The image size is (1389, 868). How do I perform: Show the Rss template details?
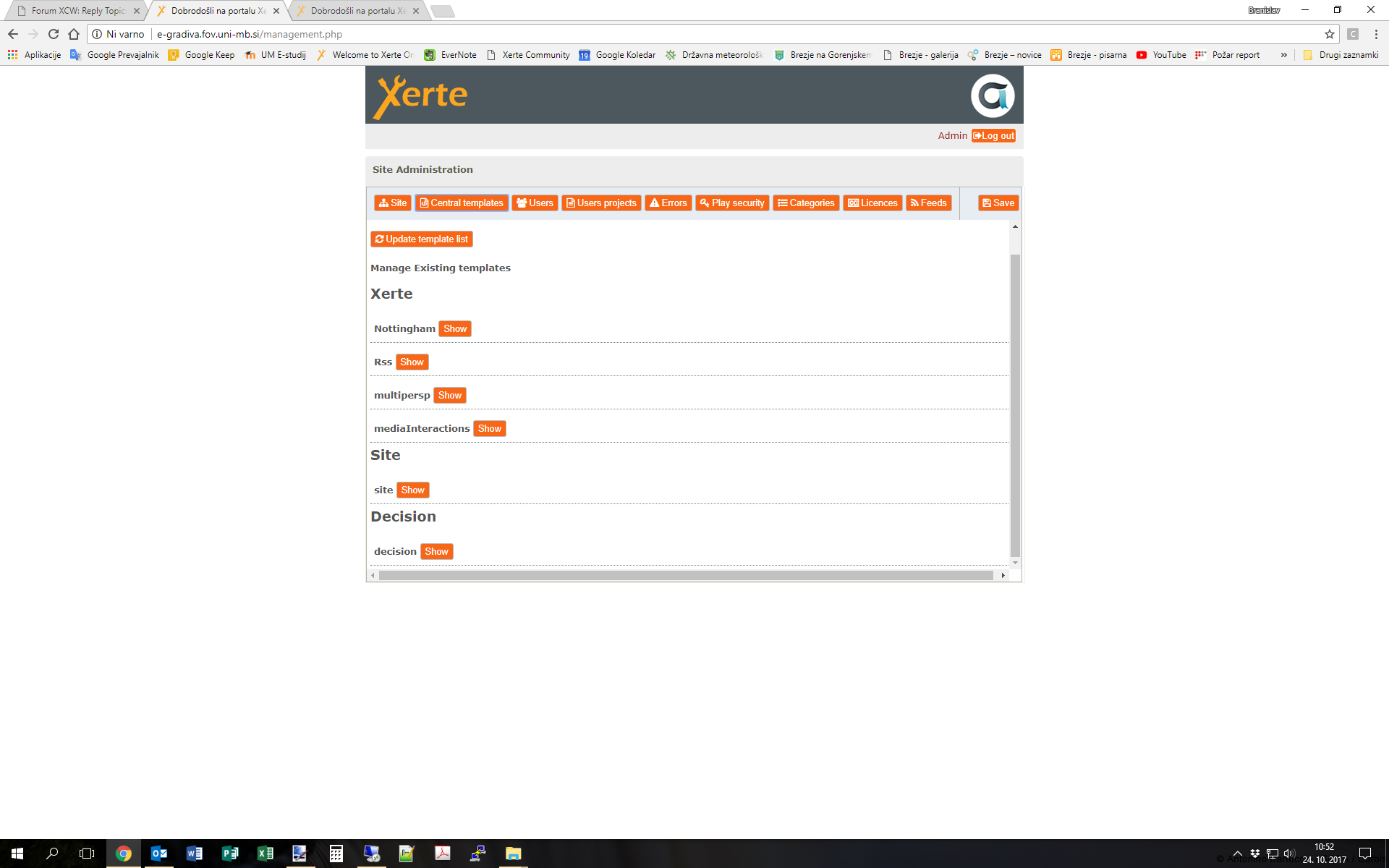pyautogui.click(x=412, y=362)
